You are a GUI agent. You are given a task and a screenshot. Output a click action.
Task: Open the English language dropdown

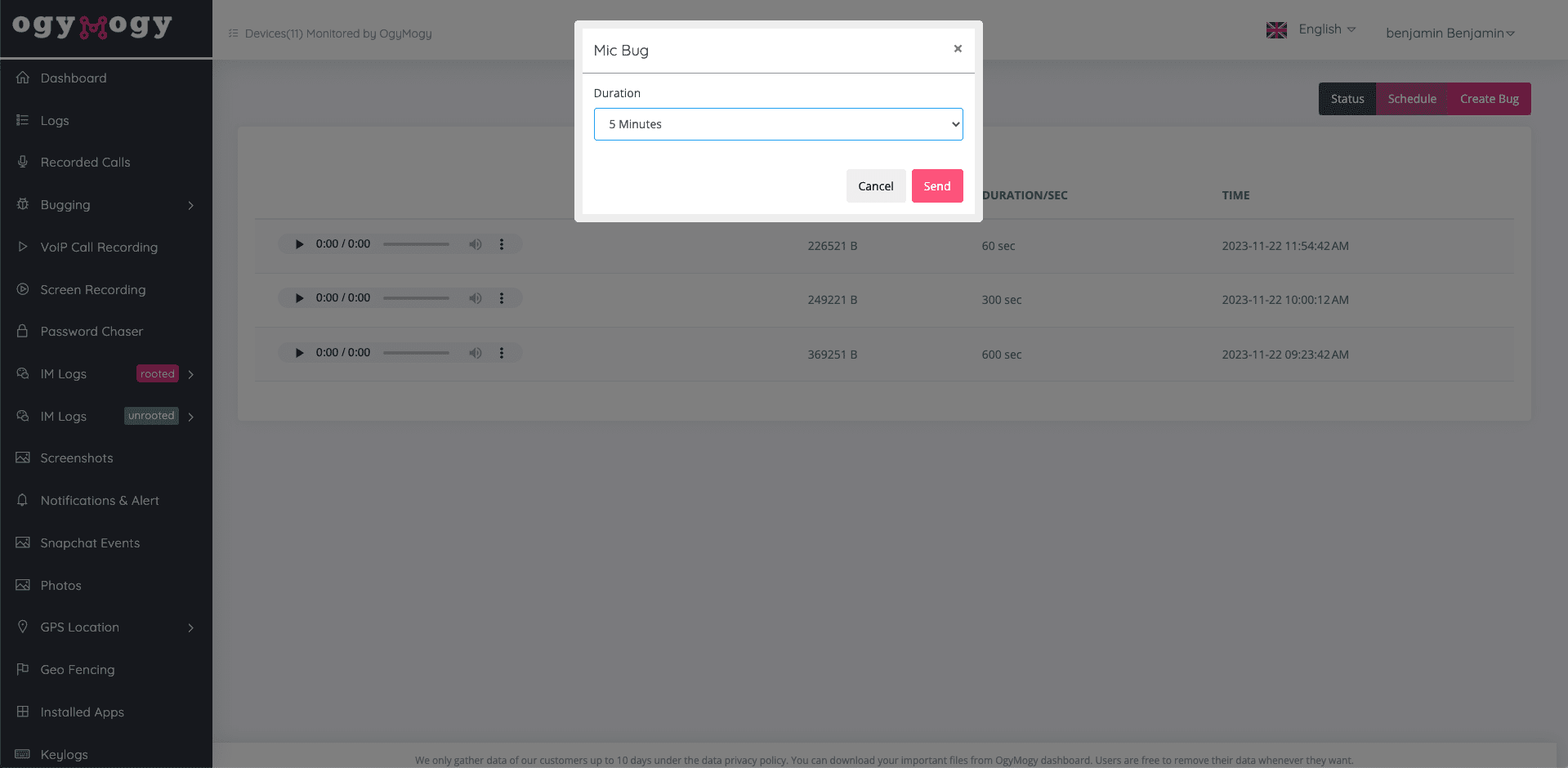1327,29
